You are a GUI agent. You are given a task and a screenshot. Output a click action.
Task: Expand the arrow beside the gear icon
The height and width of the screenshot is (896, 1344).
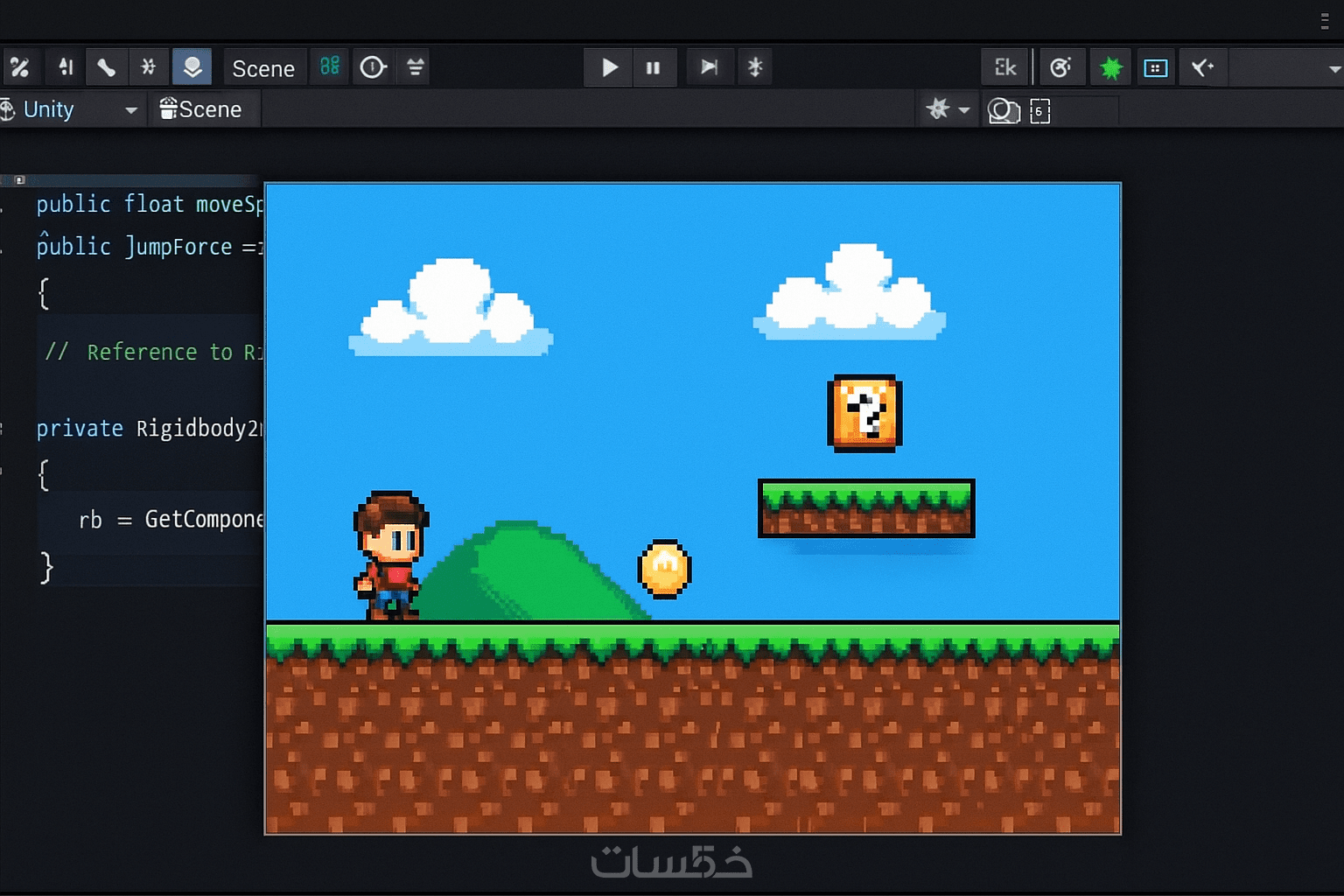pyautogui.click(x=964, y=110)
